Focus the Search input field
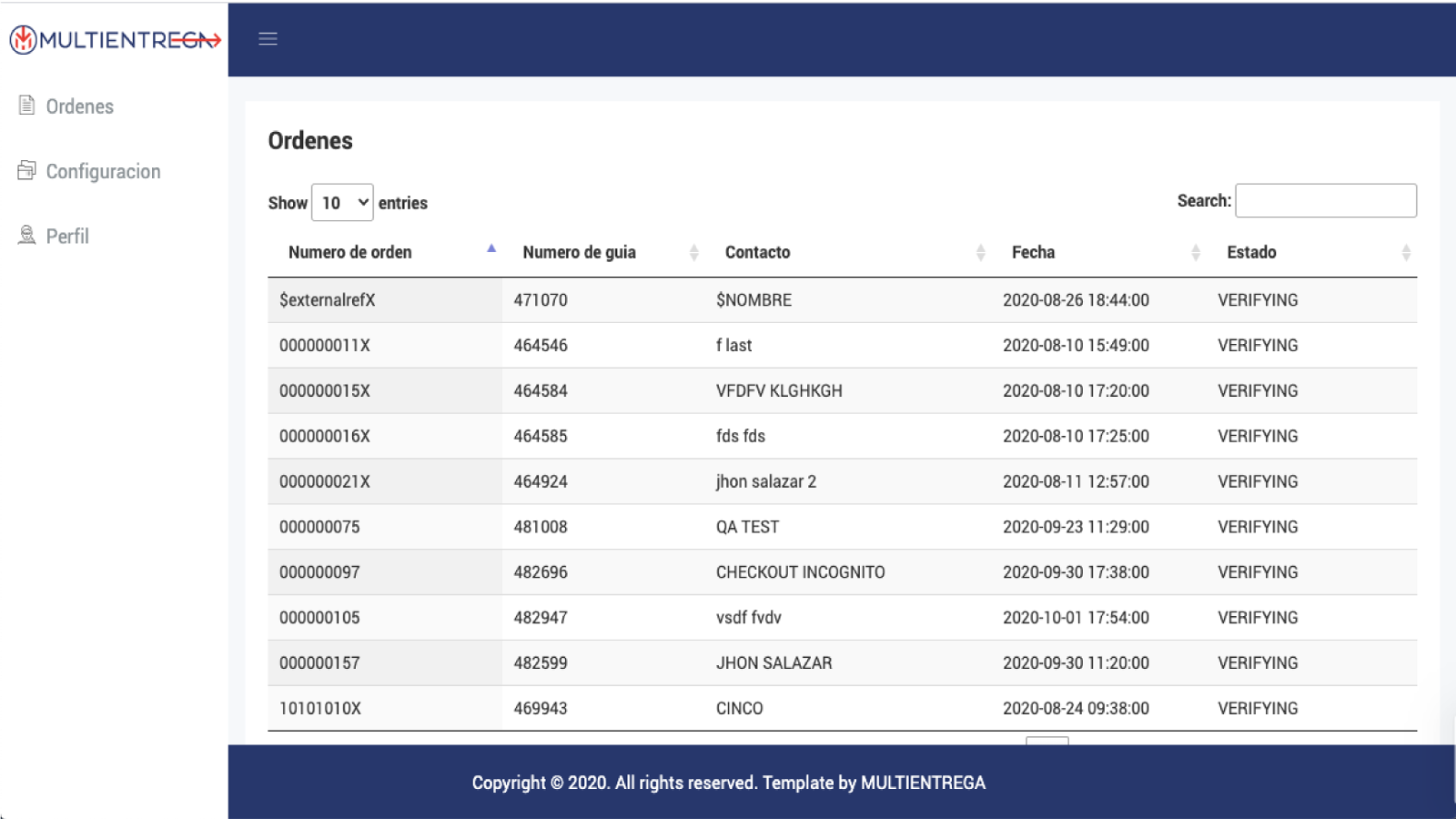Screen dimensions: 1456x819 [1325, 200]
